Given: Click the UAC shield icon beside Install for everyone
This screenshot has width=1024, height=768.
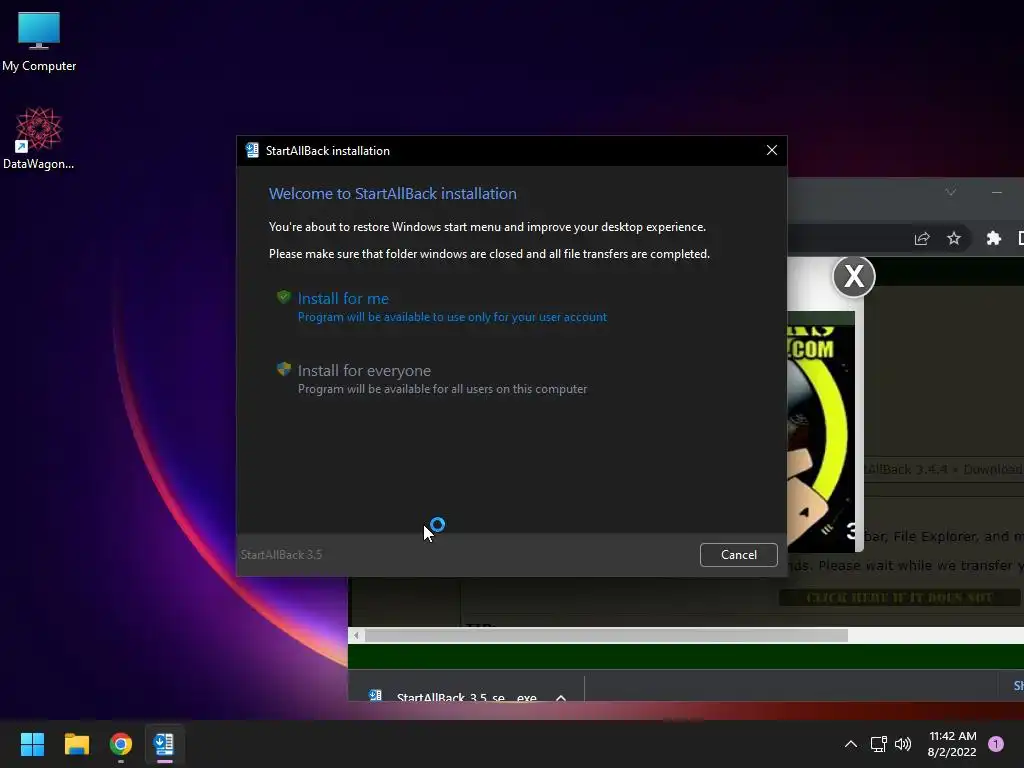Looking at the screenshot, I should (x=283, y=369).
